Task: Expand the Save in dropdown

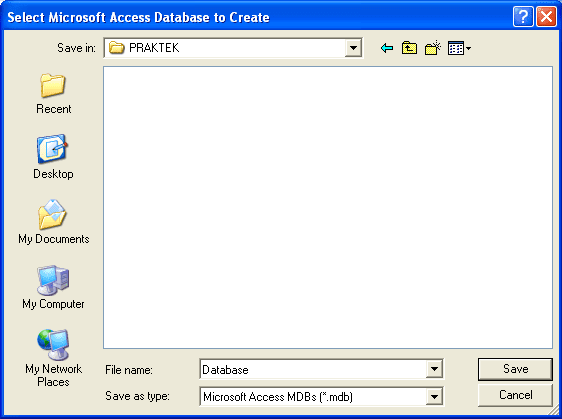Action: [x=353, y=48]
